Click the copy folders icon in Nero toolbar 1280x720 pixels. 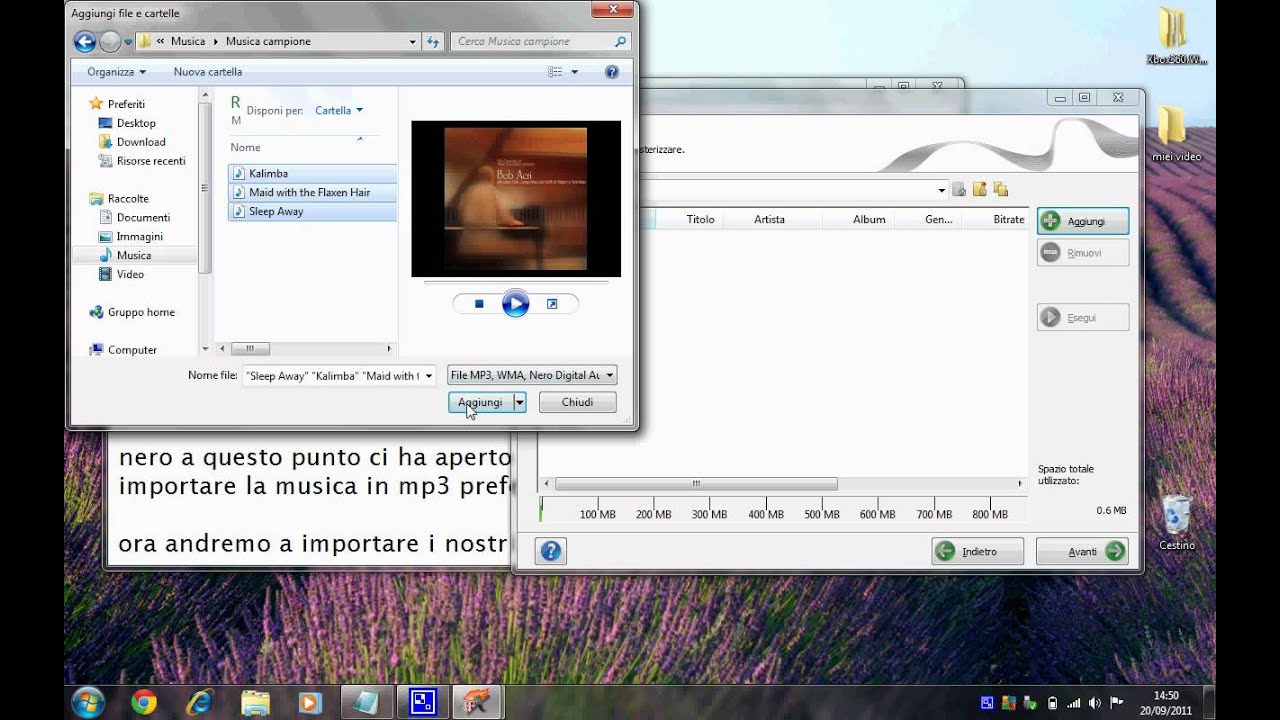click(1001, 190)
